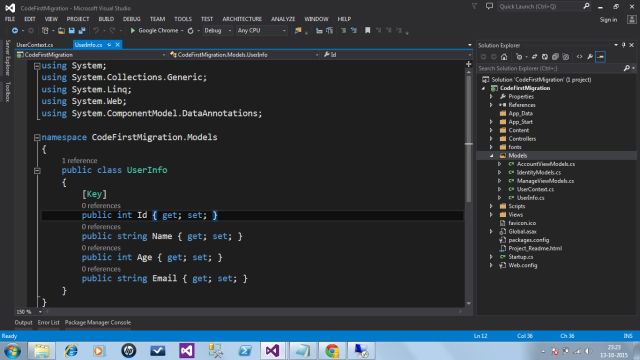640x360 pixels.
Task: Open the Server Explorer side tab
Action: [7, 57]
